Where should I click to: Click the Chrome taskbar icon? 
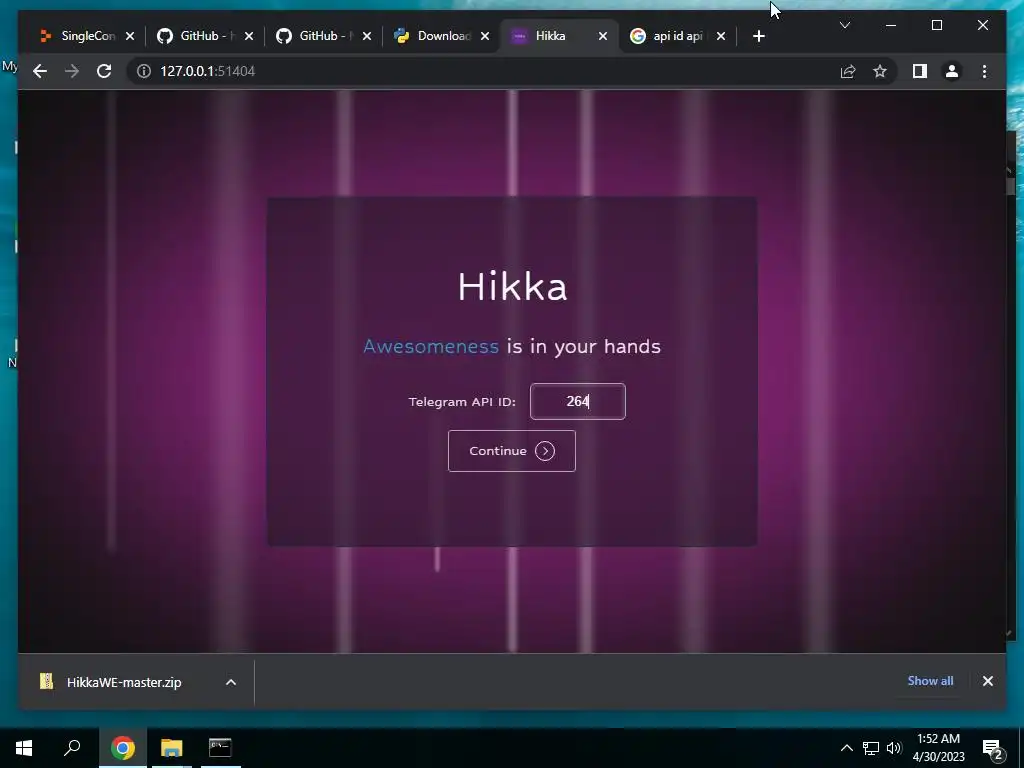click(122, 748)
